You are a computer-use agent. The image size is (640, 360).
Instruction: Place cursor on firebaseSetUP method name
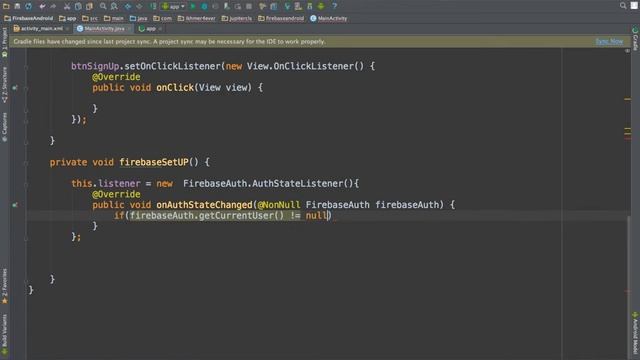click(154, 162)
